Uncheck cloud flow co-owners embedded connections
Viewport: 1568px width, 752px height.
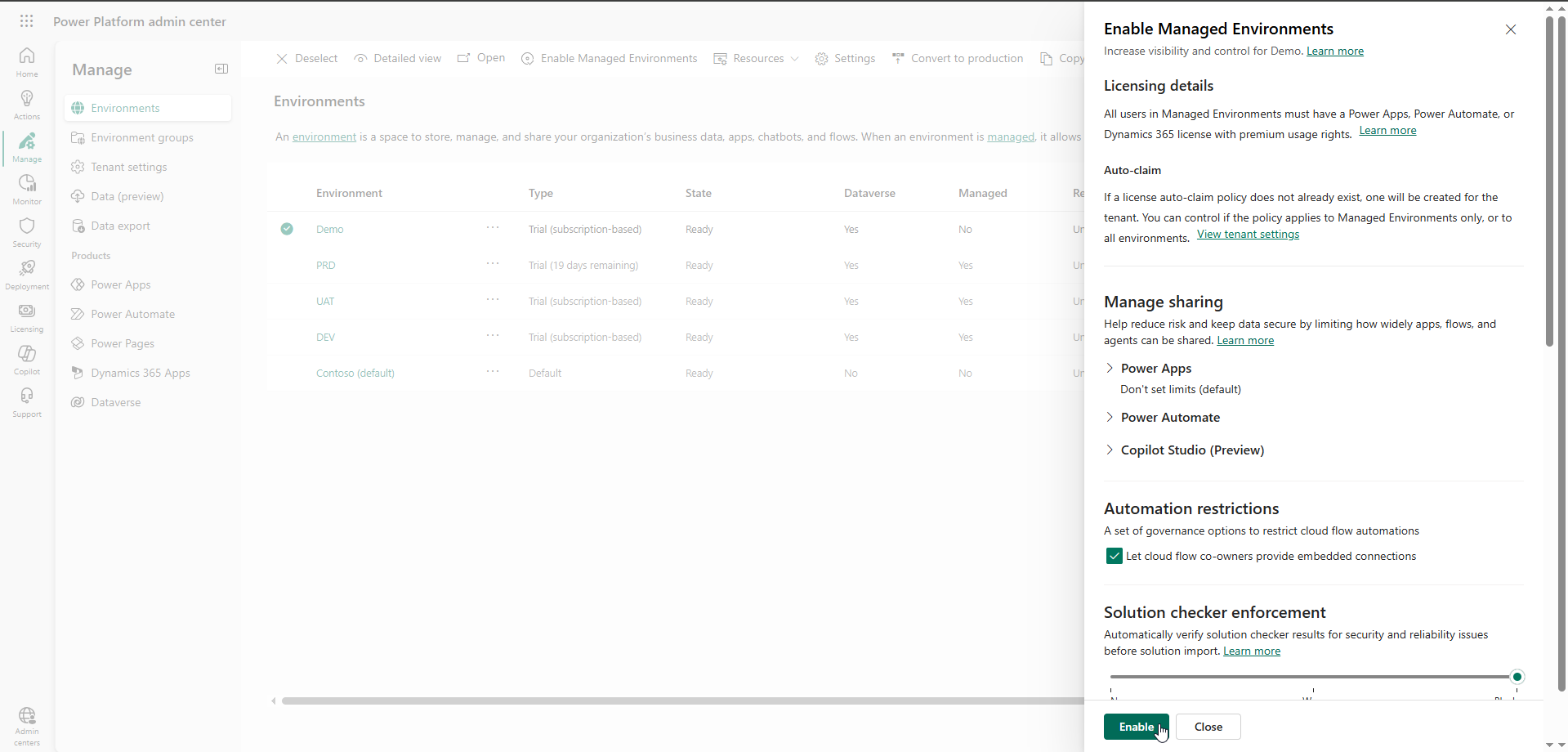click(1114, 556)
